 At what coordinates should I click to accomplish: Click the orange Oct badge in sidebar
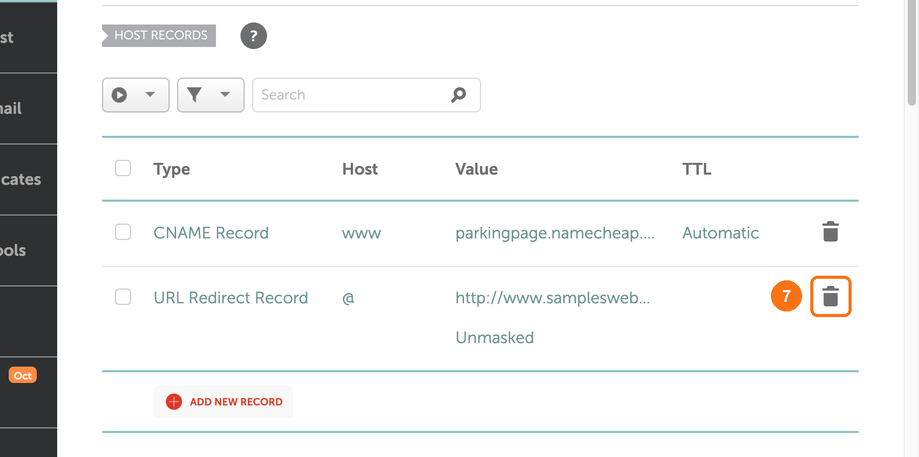tap(22, 375)
